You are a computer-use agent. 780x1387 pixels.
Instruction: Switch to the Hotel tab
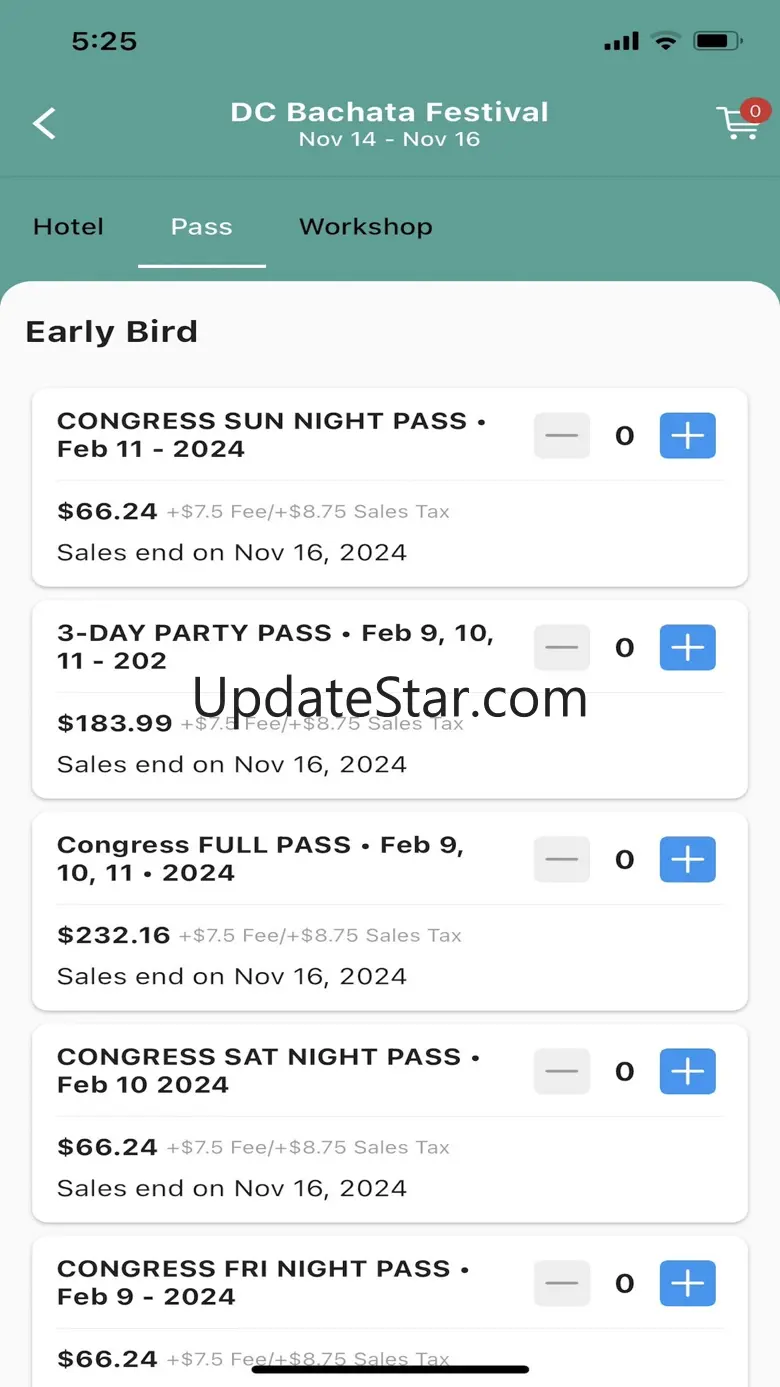tap(68, 227)
